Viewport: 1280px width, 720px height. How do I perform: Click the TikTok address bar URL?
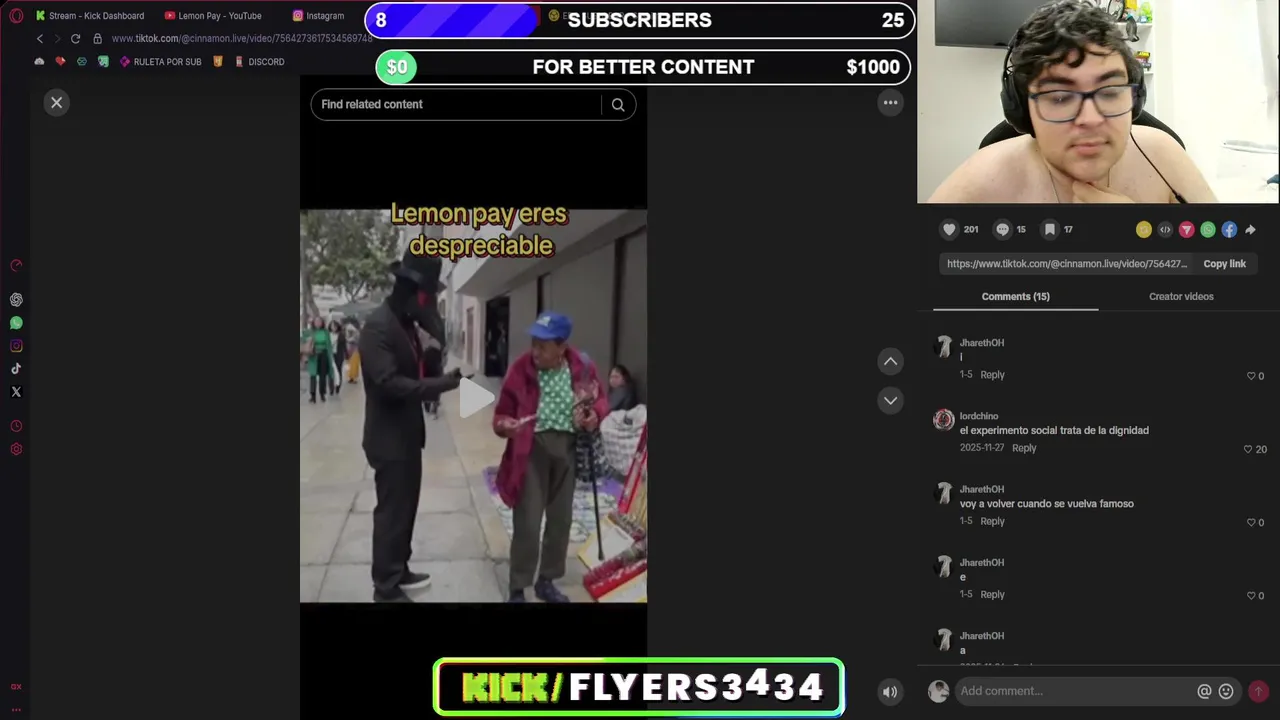click(x=241, y=39)
